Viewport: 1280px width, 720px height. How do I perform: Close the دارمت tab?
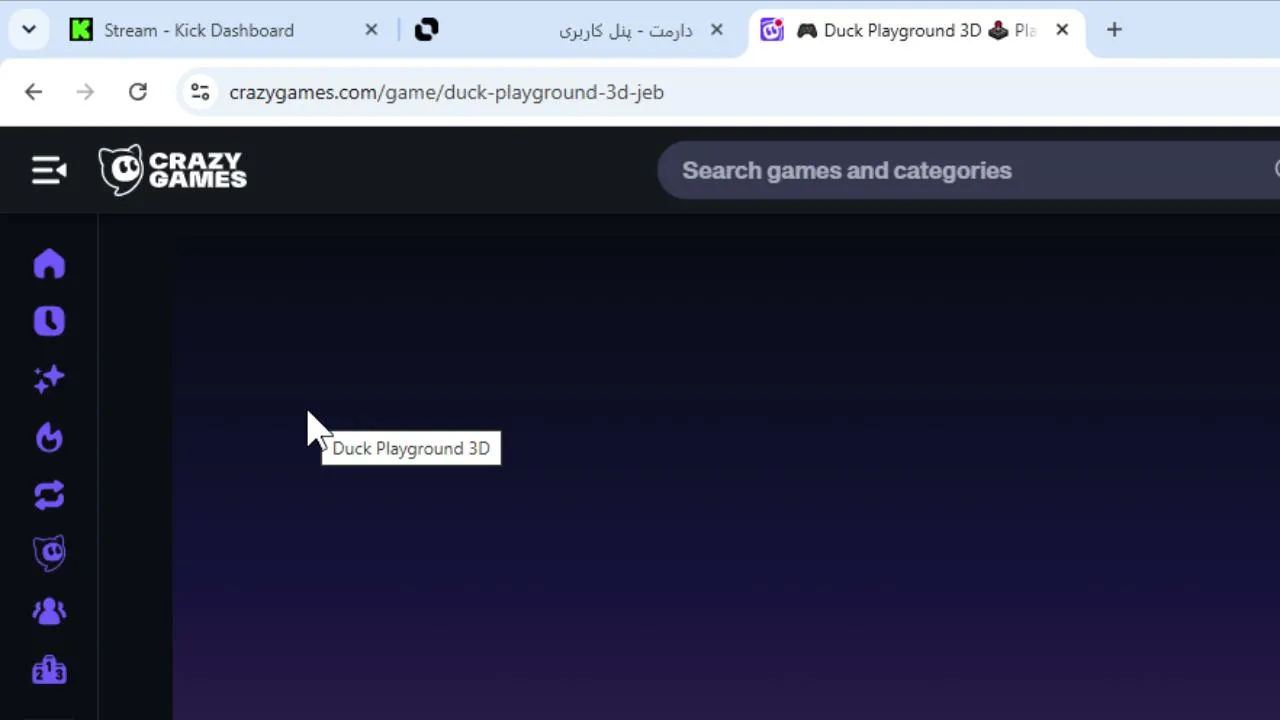point(716,30)
